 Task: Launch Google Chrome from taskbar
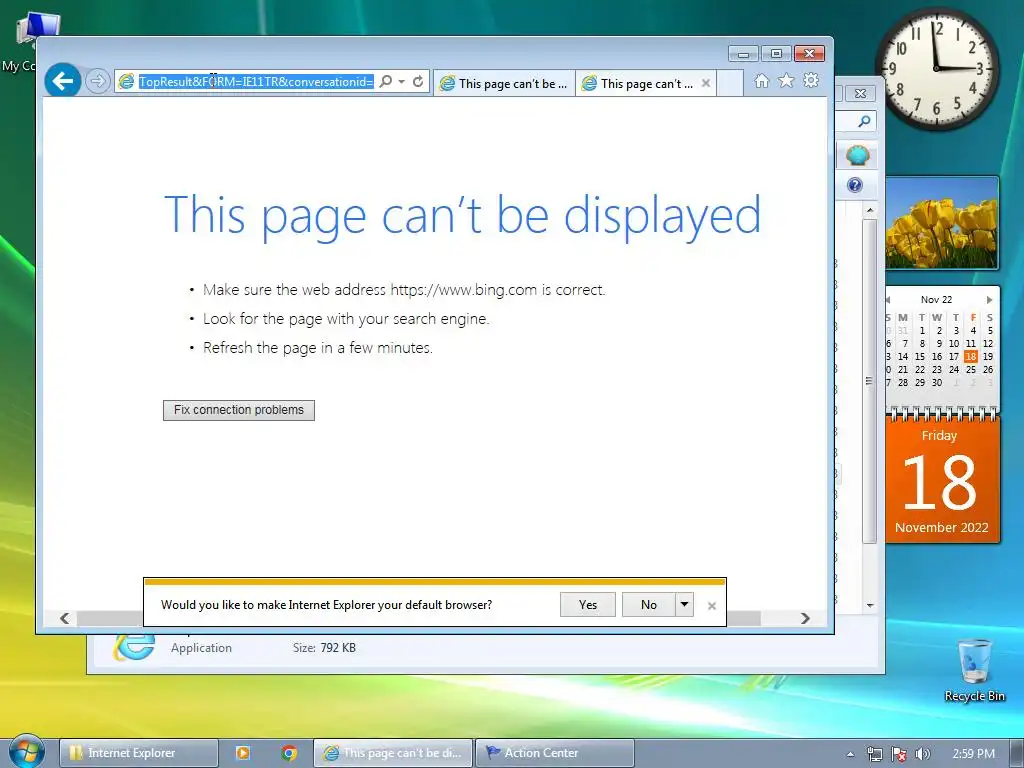tap(289, 753)
